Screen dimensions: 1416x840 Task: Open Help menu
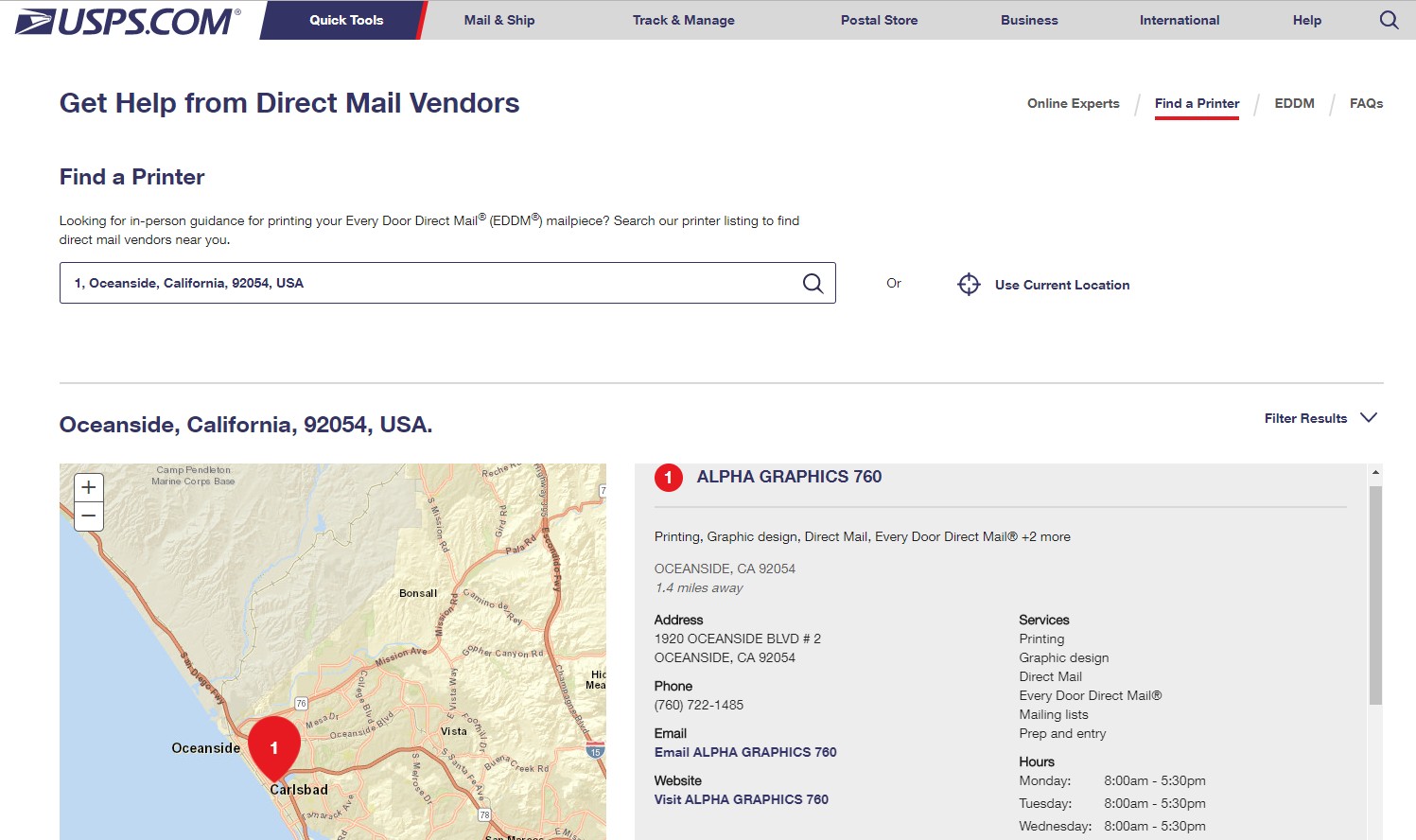pos(1307,20)
